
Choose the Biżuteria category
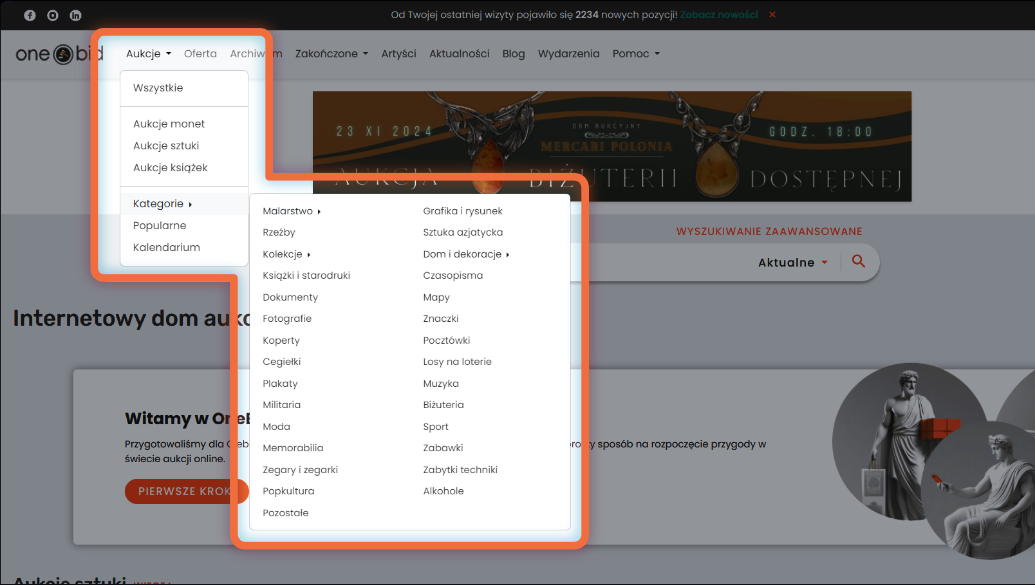pyautogui.click(x=443, y=405)
